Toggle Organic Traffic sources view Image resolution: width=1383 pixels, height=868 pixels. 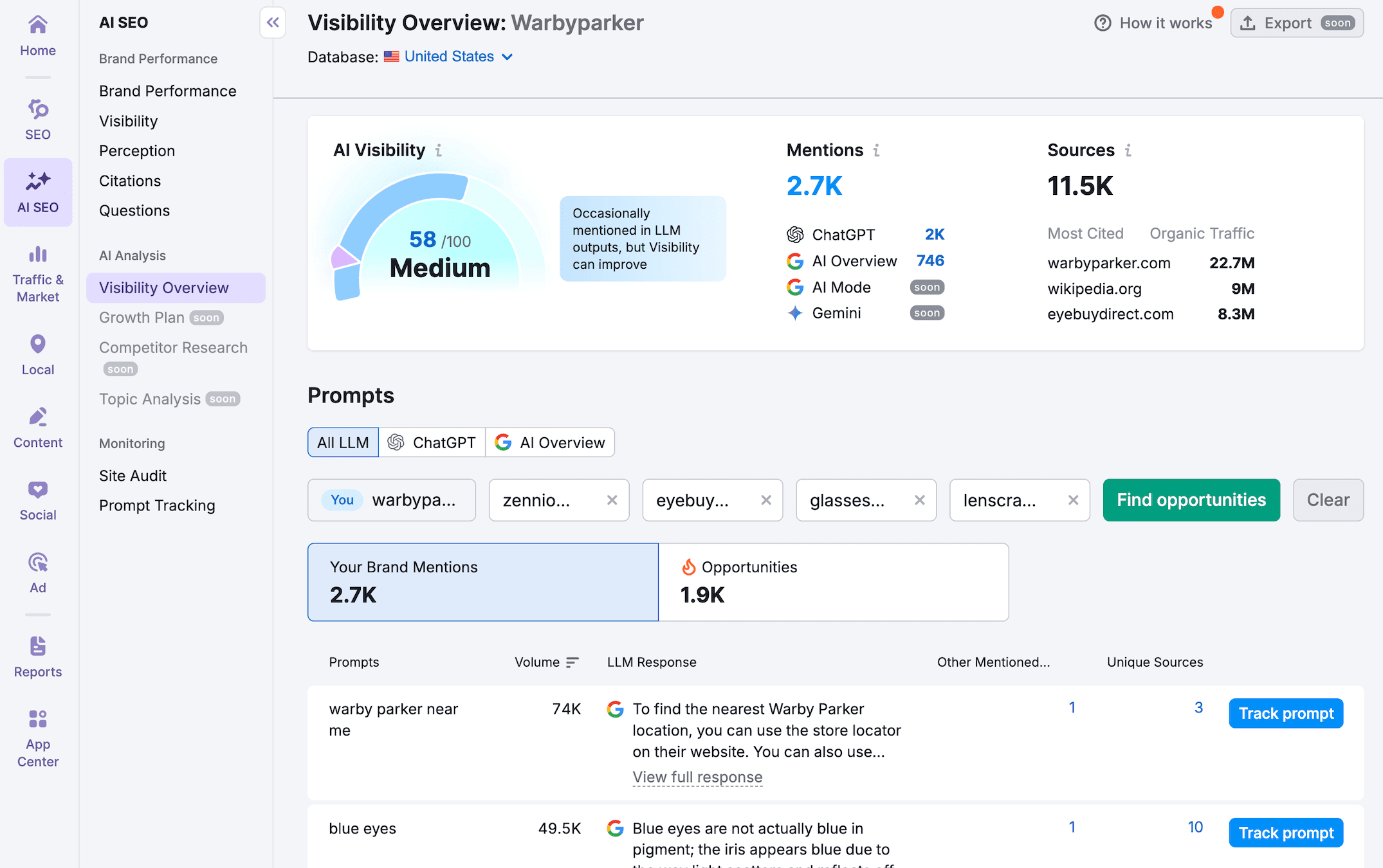(x=1202, y=233)
